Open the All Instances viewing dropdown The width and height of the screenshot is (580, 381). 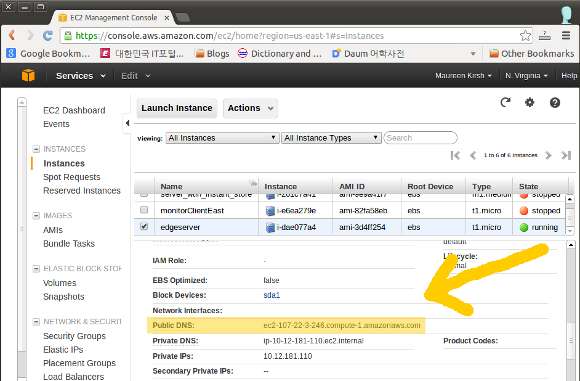[222, 138]
